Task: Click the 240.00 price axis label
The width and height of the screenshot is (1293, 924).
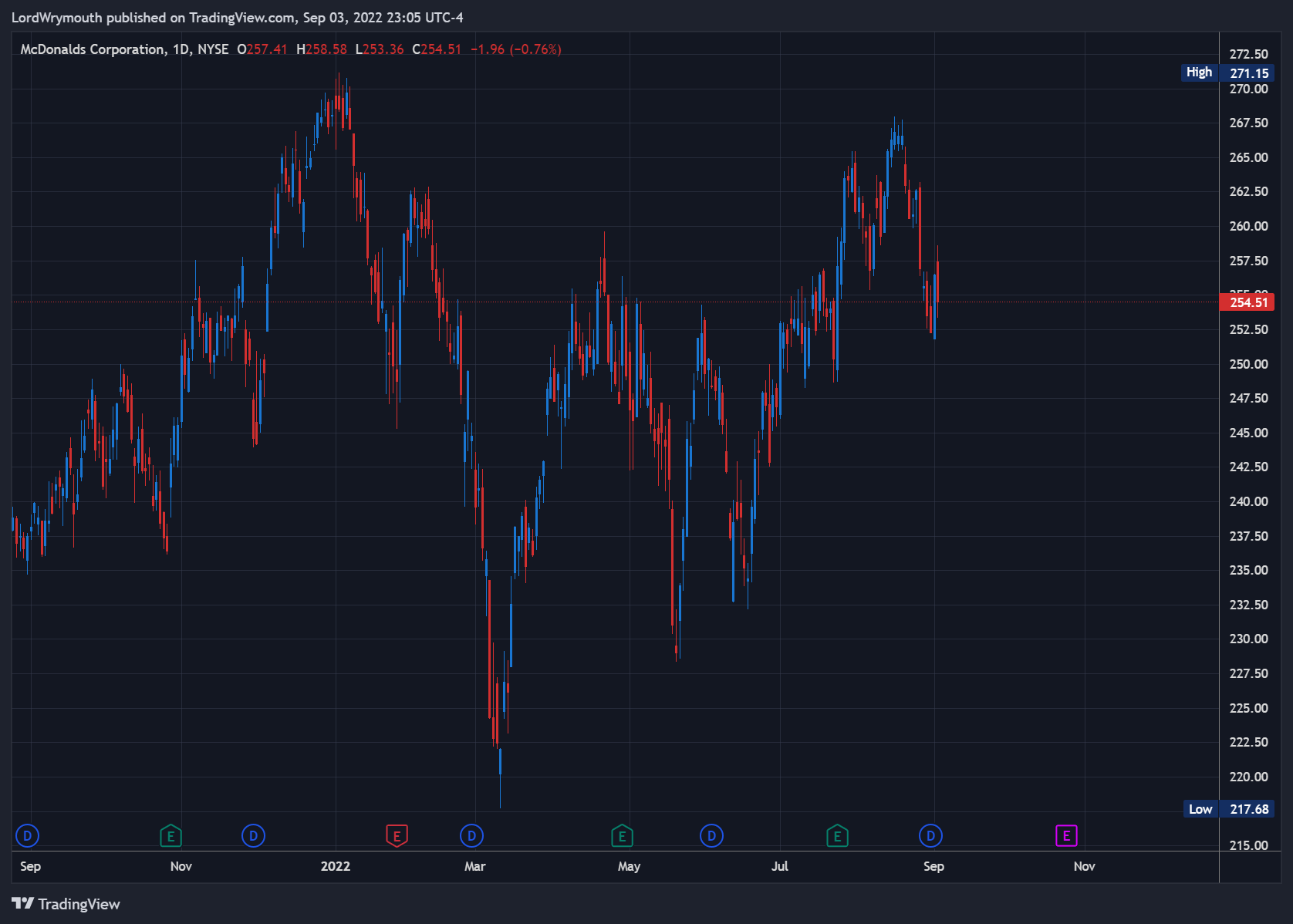Action: (x=1248, y=501)
